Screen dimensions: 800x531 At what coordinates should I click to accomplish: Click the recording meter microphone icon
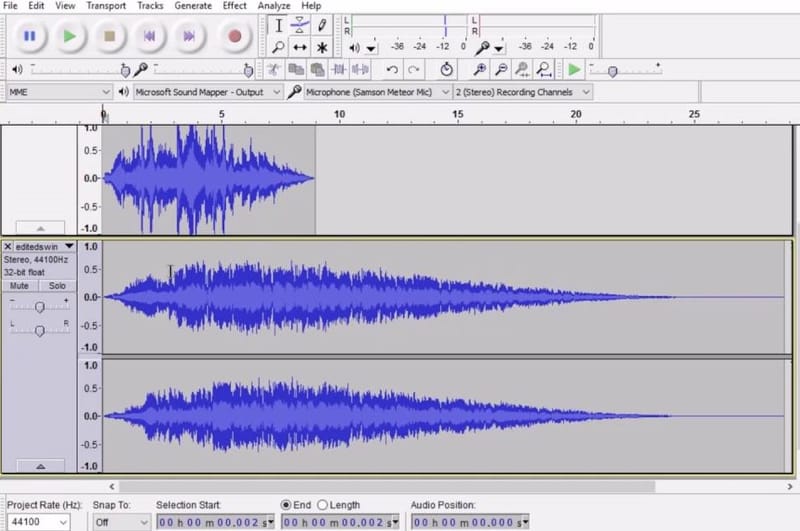point(481,48)
